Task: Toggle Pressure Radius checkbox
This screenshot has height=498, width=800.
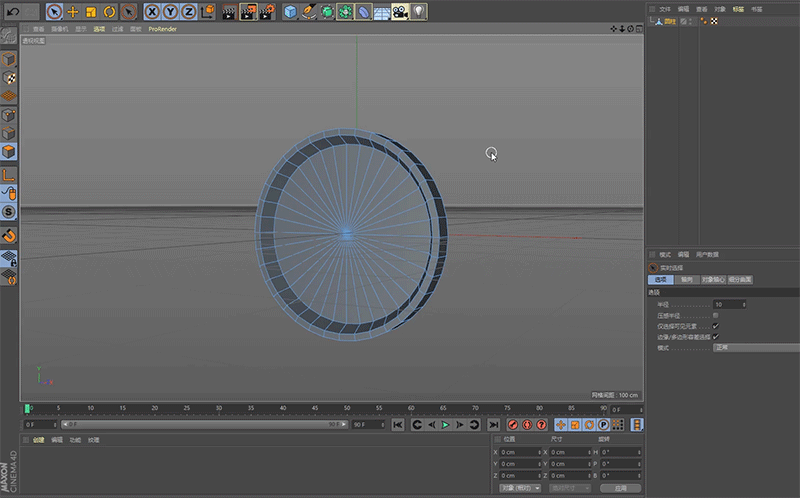Action: (x=715, y=315)
